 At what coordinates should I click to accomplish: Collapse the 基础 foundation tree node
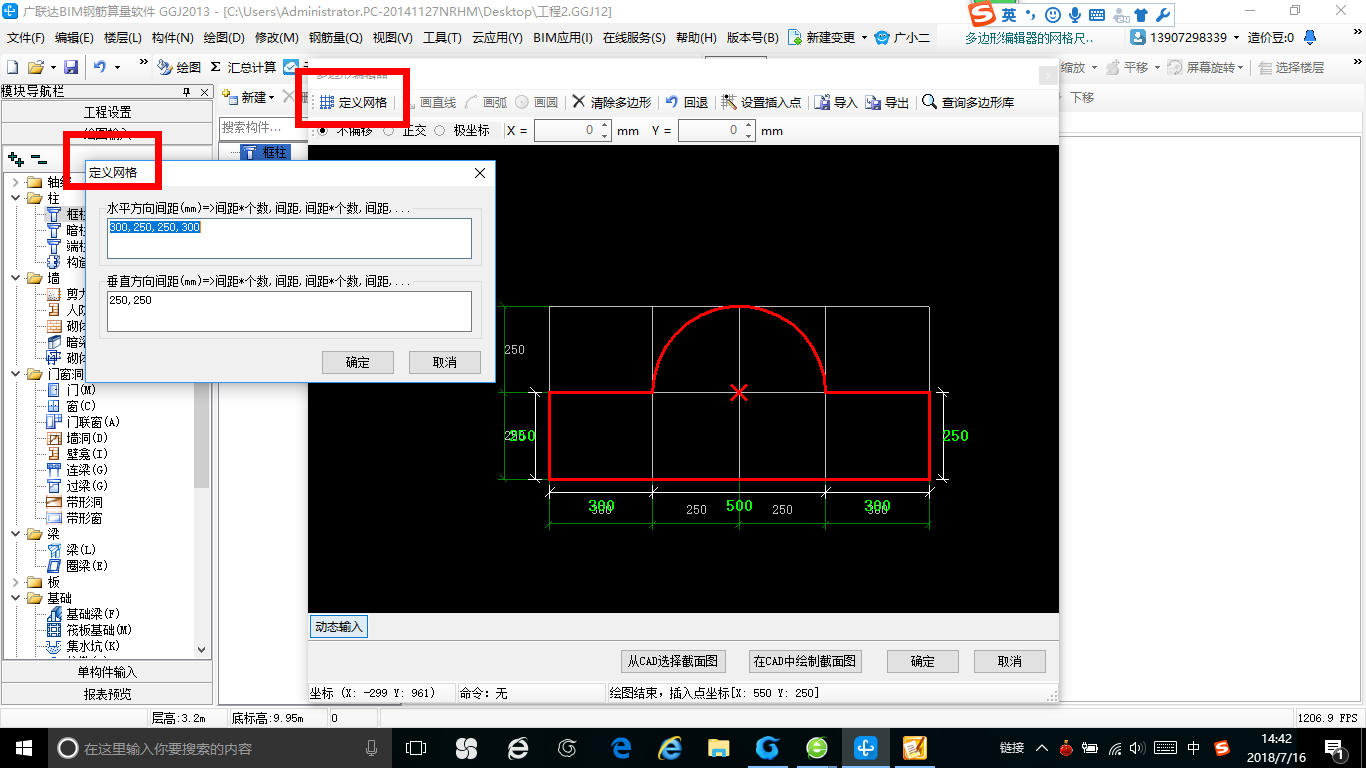[15, 598]
